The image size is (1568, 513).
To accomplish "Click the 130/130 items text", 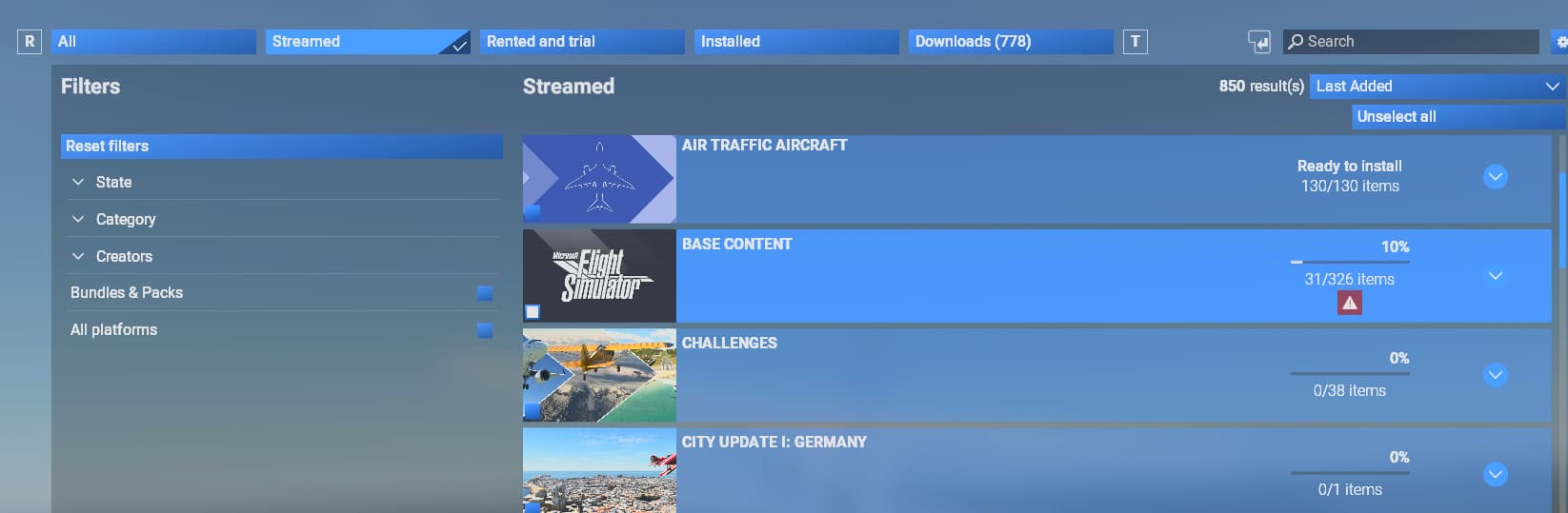I will [1350, 186].
